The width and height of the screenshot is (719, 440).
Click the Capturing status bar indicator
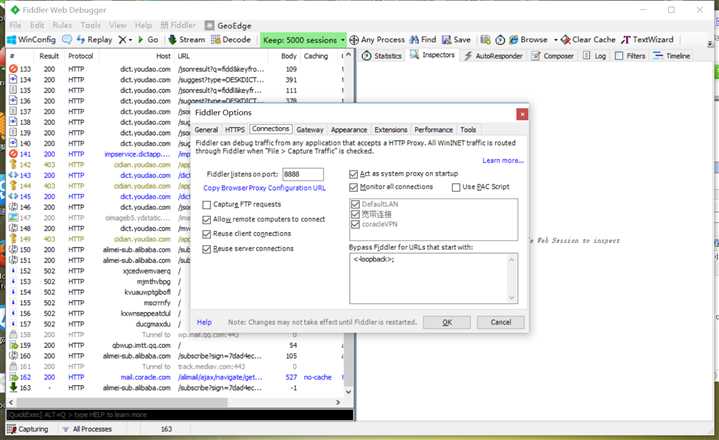coord(28,429)
